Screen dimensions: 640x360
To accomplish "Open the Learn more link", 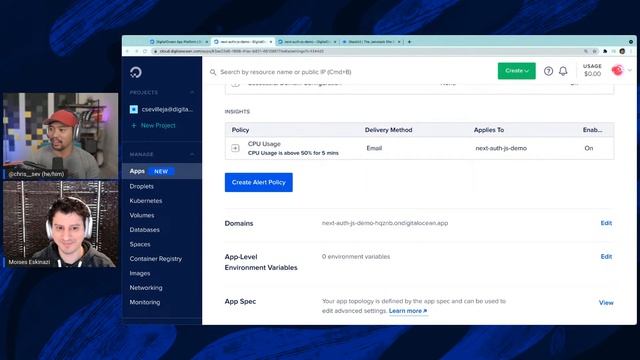I will click(x=408, y=311).
